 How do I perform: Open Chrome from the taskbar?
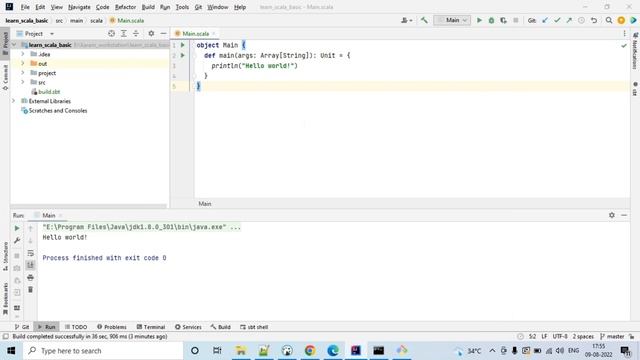click(x=310, y=351)
